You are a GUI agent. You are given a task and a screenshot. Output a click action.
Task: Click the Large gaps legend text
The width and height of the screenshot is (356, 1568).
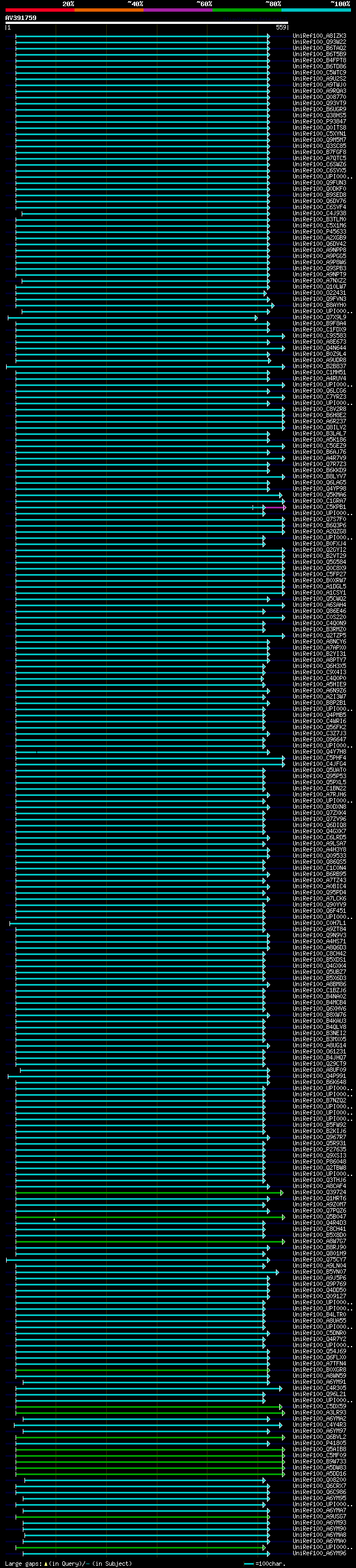click(x=68, y=1563)
